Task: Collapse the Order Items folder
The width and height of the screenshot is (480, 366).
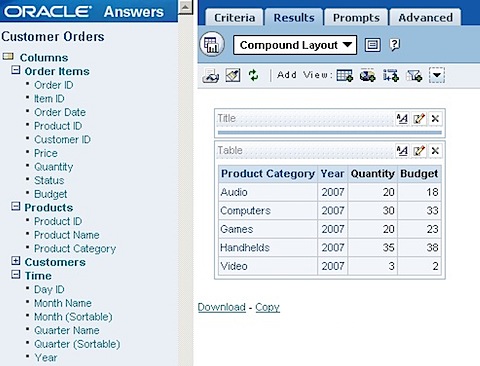Action: click(x=15, y=70)
